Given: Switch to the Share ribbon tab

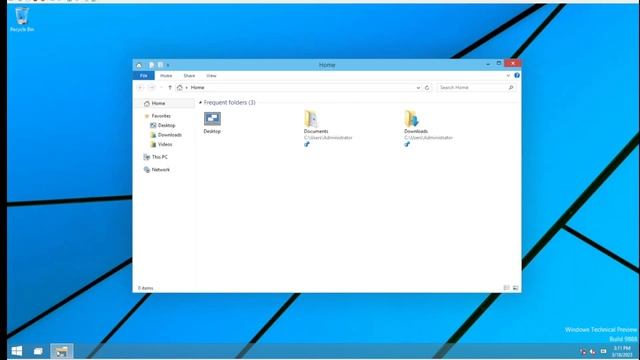Looking at the screenshot, I should (189, 76).
